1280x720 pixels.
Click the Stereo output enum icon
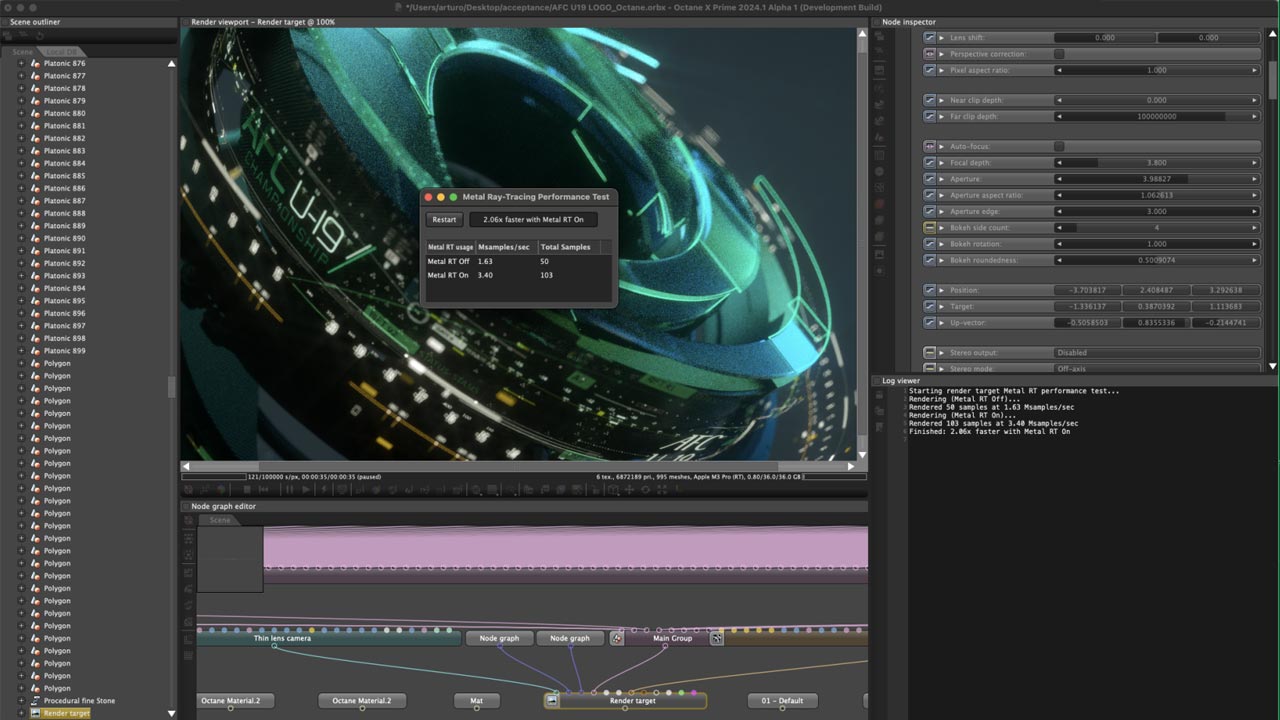(x=929, y=352)
